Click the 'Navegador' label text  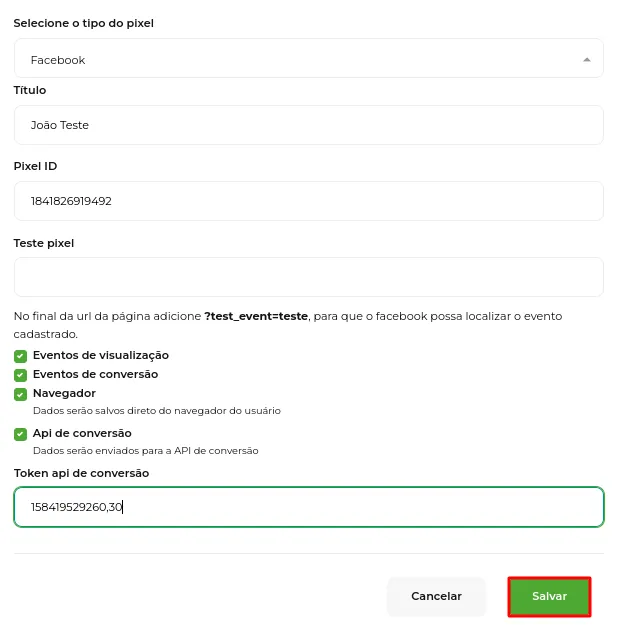coord(64,393)
